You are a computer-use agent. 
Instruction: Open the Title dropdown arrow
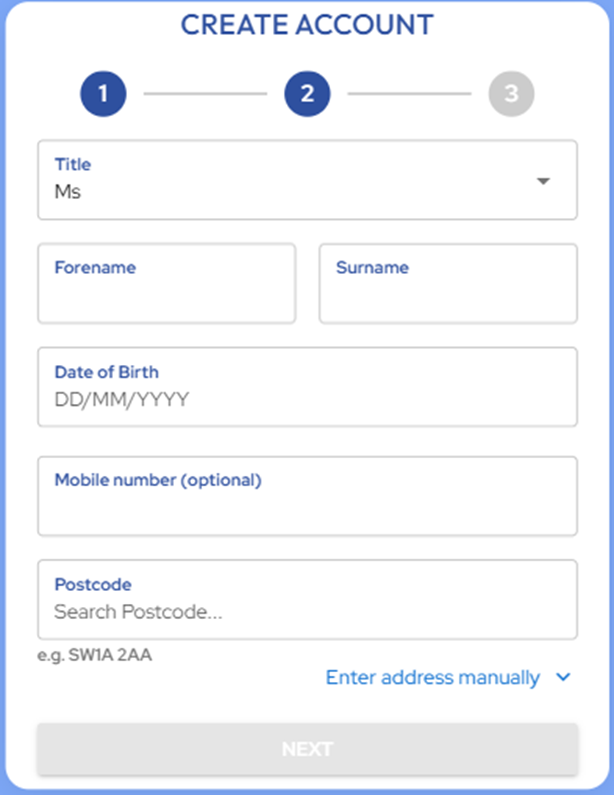click(x=543, y=181)
